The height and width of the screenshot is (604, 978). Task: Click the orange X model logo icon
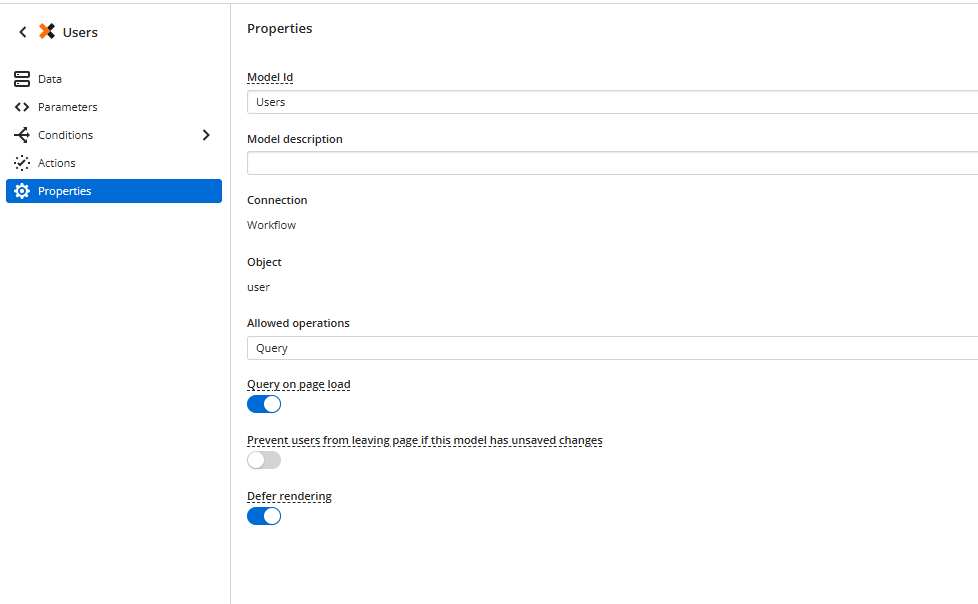[47, 32]
